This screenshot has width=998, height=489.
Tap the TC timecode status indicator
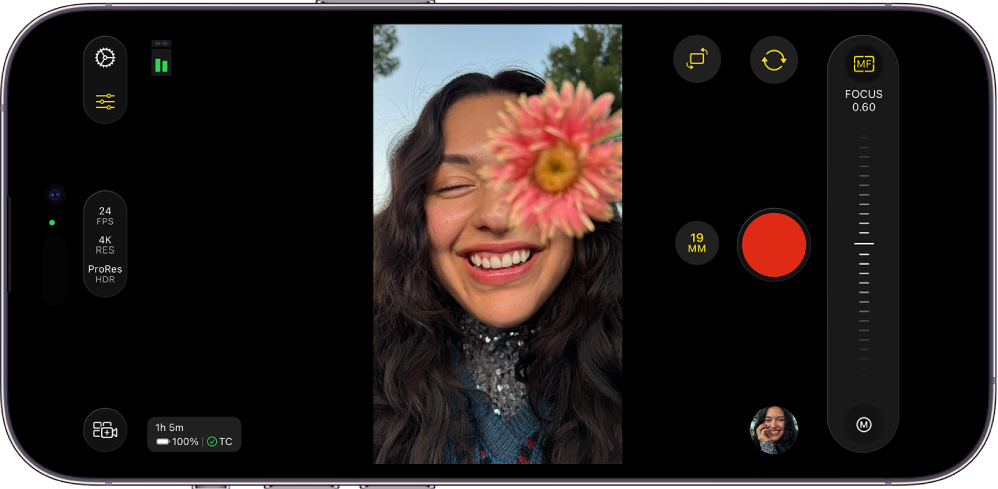[220, 441]
